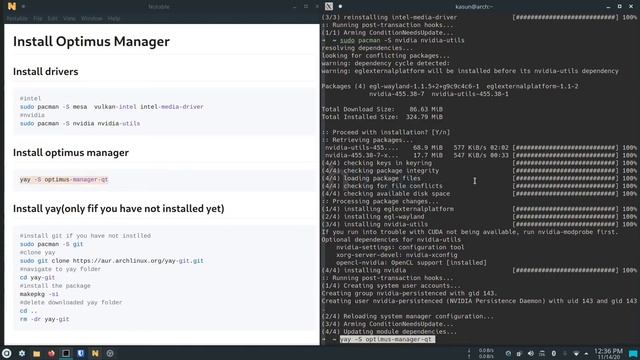Image resolution: width=640 pixels, height=360 pixels.
Task: Click the yay-git.git clone URL line
Action: point(111,261)
